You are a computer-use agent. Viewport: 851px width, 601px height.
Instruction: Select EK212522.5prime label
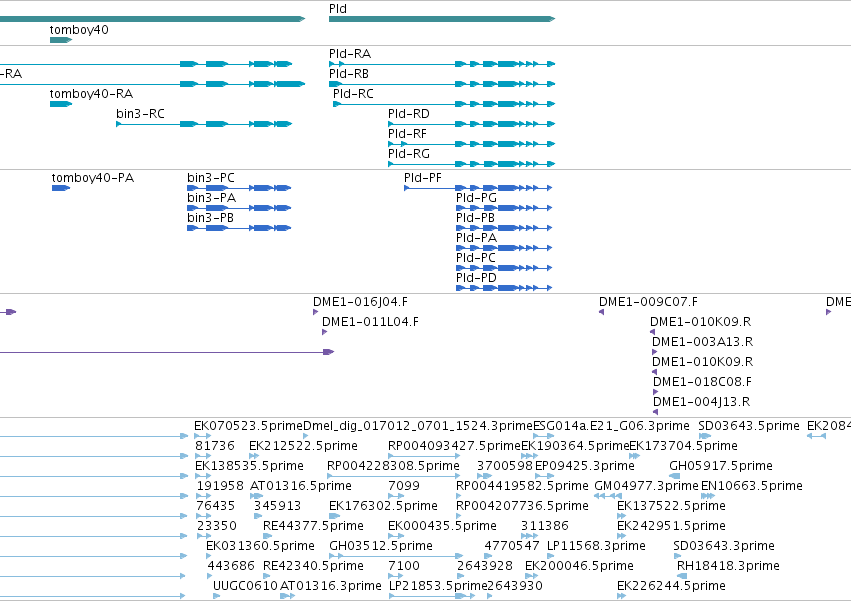(303, 446)
